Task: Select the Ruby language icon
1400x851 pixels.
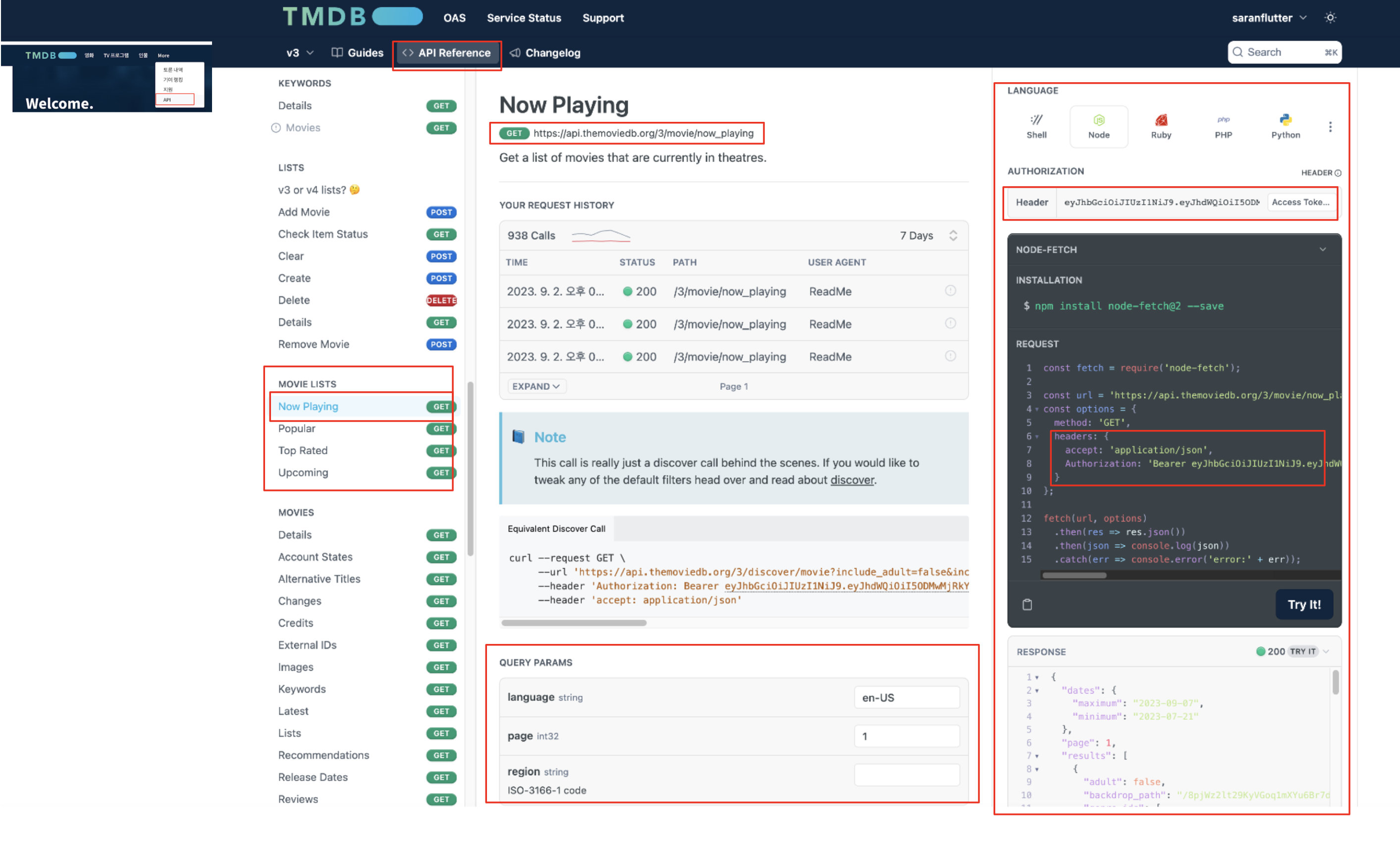Action: pyautogui.click(x=1160, y=125)
